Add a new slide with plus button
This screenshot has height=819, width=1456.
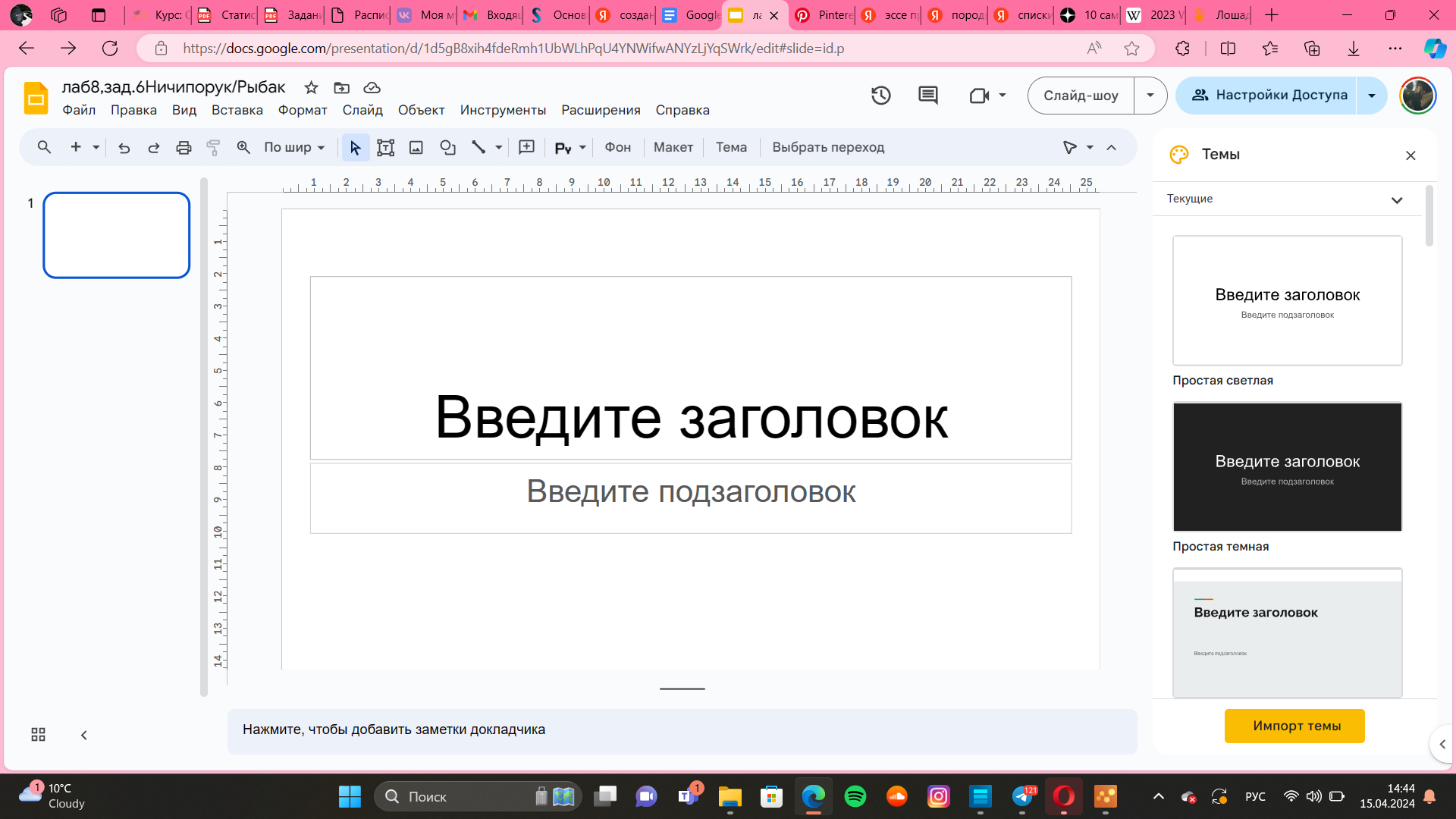pos(75,147)
